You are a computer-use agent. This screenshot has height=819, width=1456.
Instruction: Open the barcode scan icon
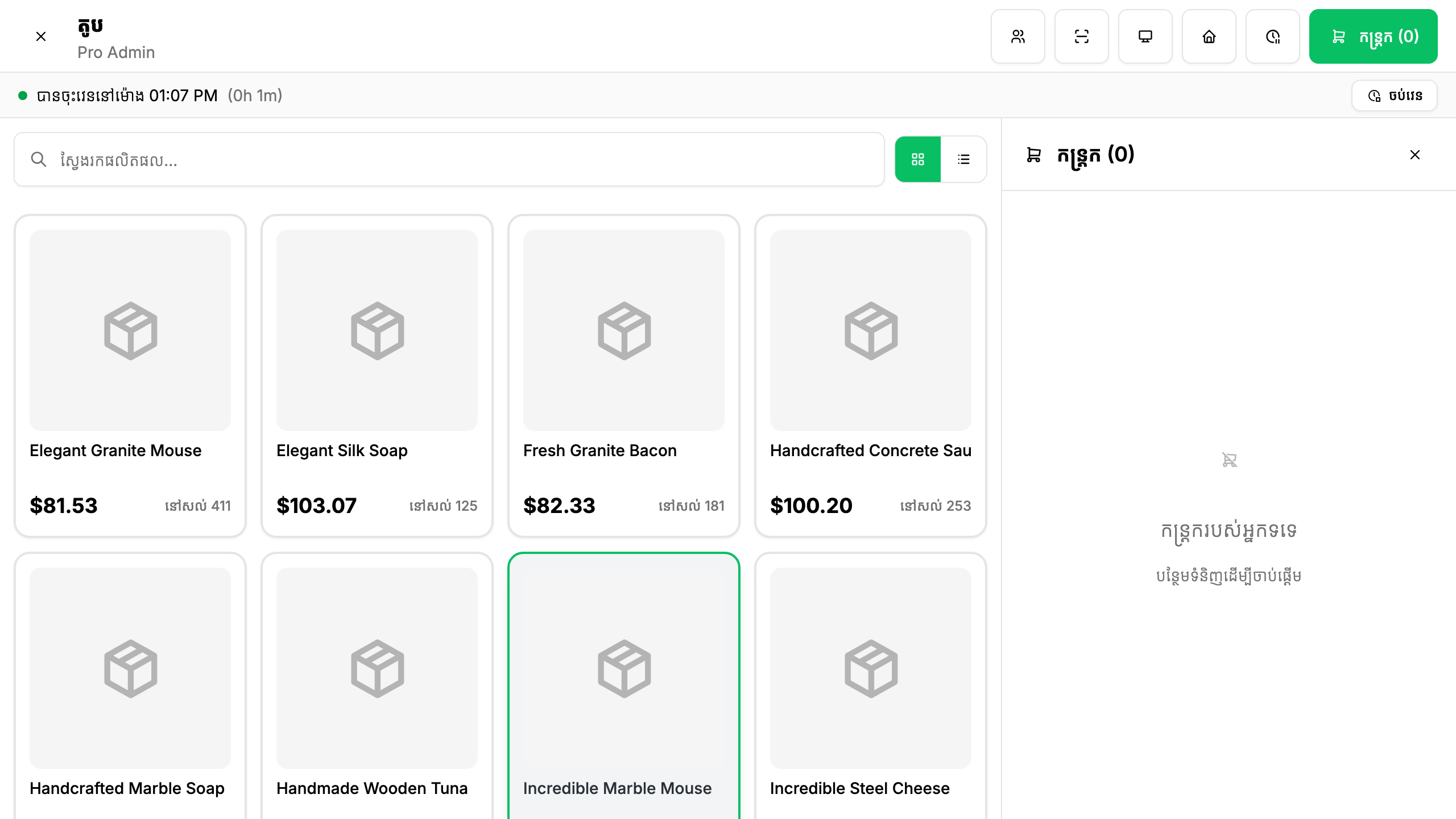click(x=1082, y=36)
